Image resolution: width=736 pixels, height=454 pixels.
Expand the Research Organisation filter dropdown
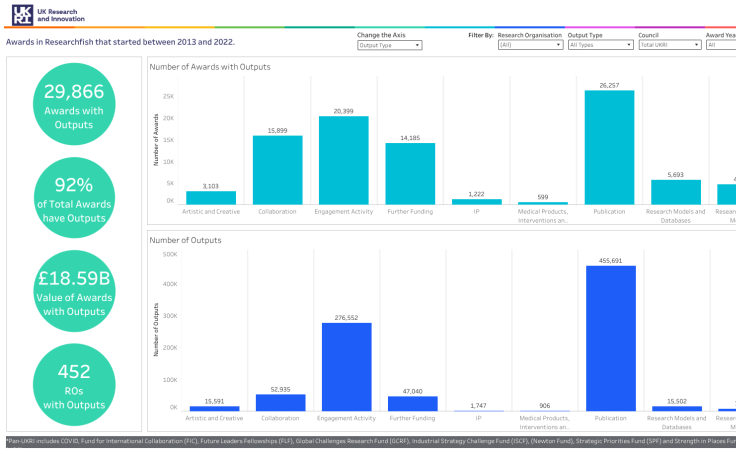[531, 45]
